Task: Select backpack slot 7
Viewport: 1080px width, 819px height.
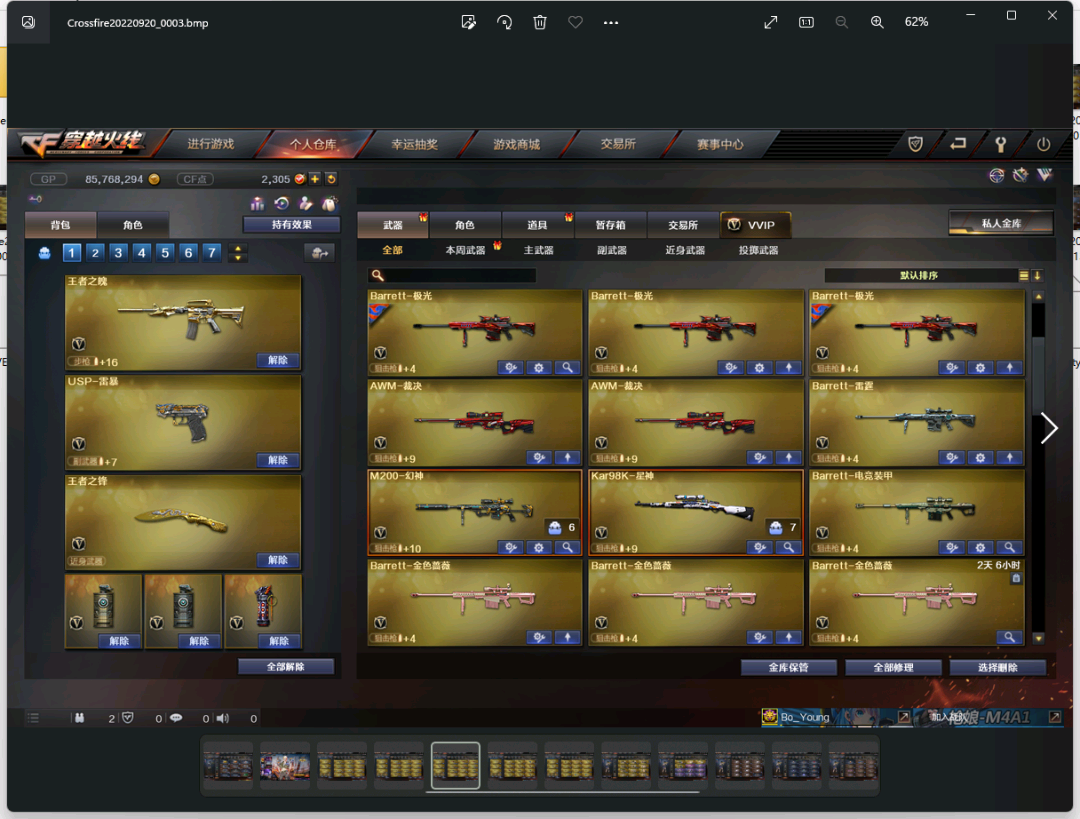Action: (x=212, y=253)
